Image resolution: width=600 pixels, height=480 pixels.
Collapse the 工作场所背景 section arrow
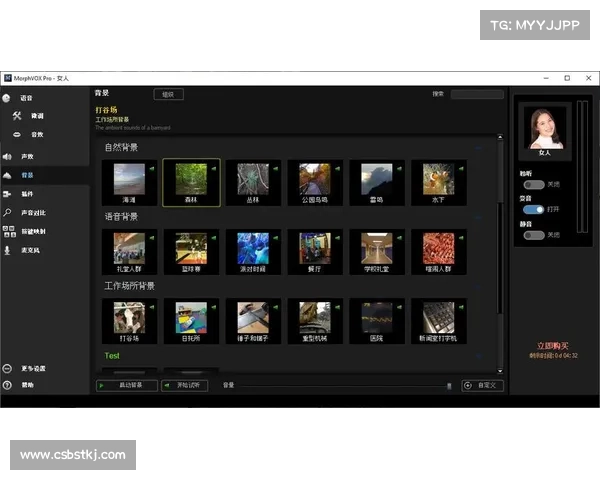tap(478, 286)
